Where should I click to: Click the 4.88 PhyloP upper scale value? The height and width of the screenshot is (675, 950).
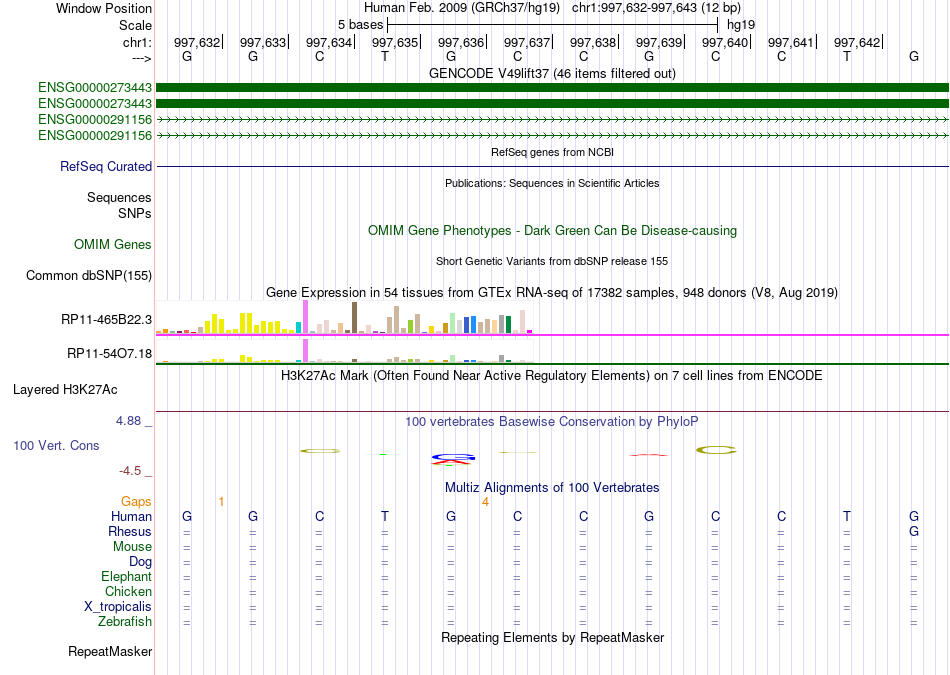click(x=128, y=421)
